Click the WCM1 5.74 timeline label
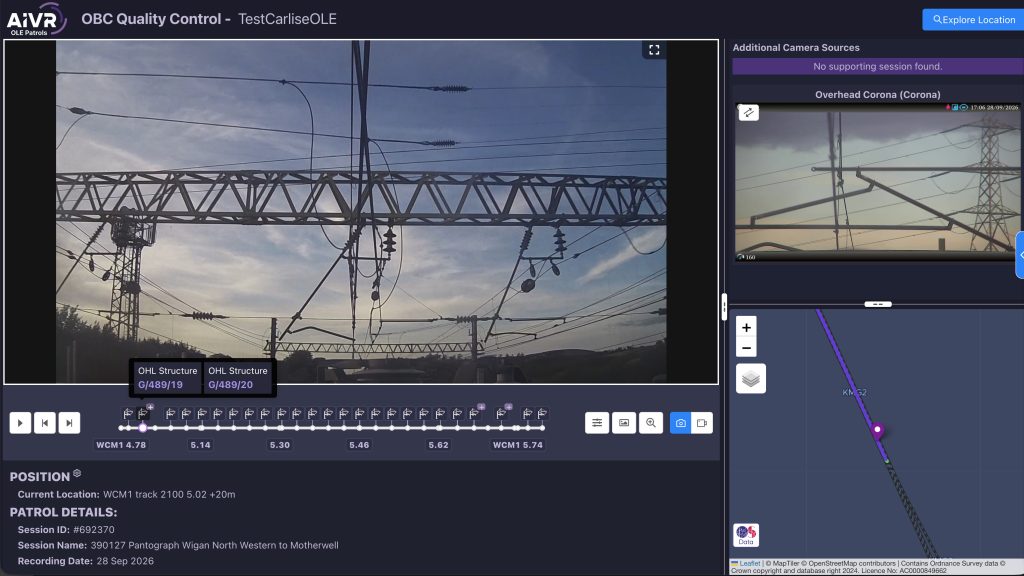The width and height of the screenshot is (1024, 576). (x=518, y=445)
